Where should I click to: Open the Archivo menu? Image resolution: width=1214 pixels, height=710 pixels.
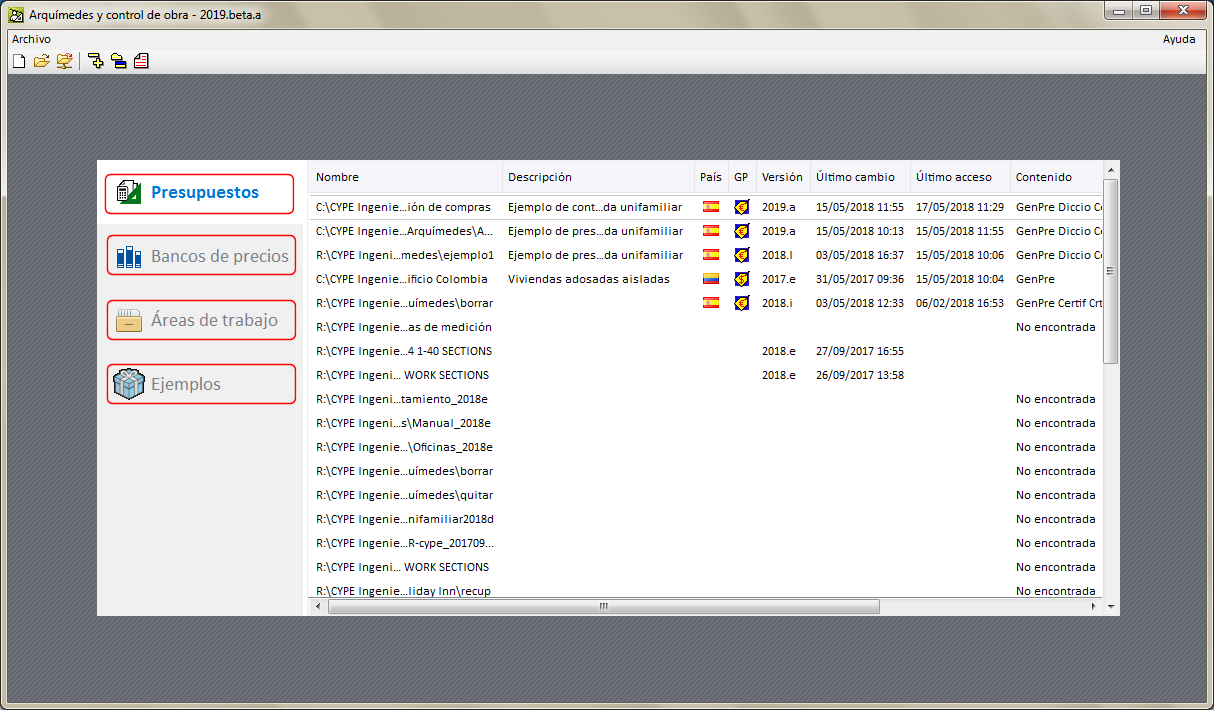coord(31,39)
